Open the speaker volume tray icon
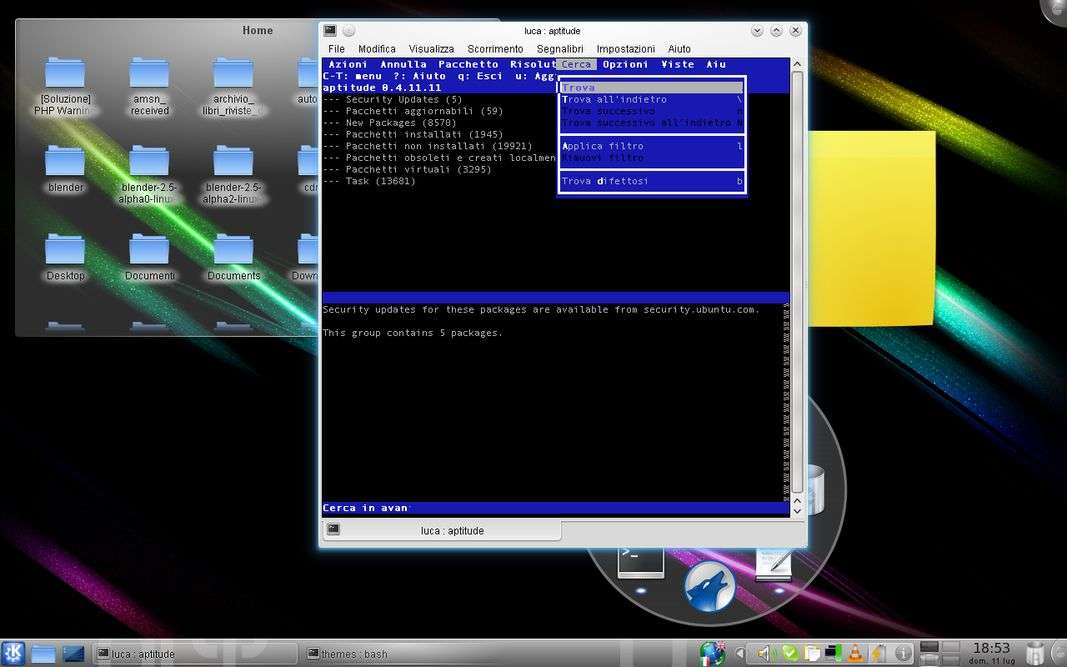 click(764, 654)
